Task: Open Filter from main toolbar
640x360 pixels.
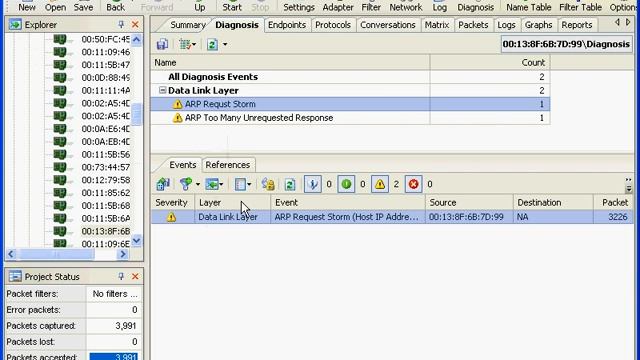Action: 371,6
